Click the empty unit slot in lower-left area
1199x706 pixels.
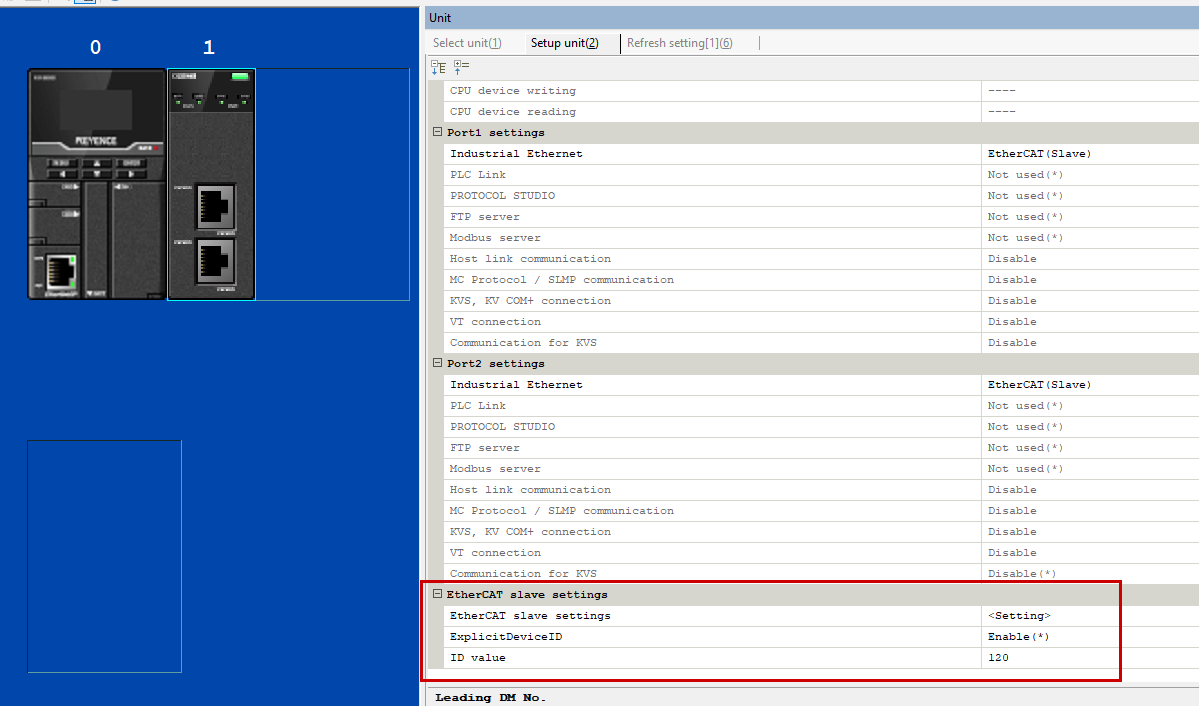(x=104, y=556)
